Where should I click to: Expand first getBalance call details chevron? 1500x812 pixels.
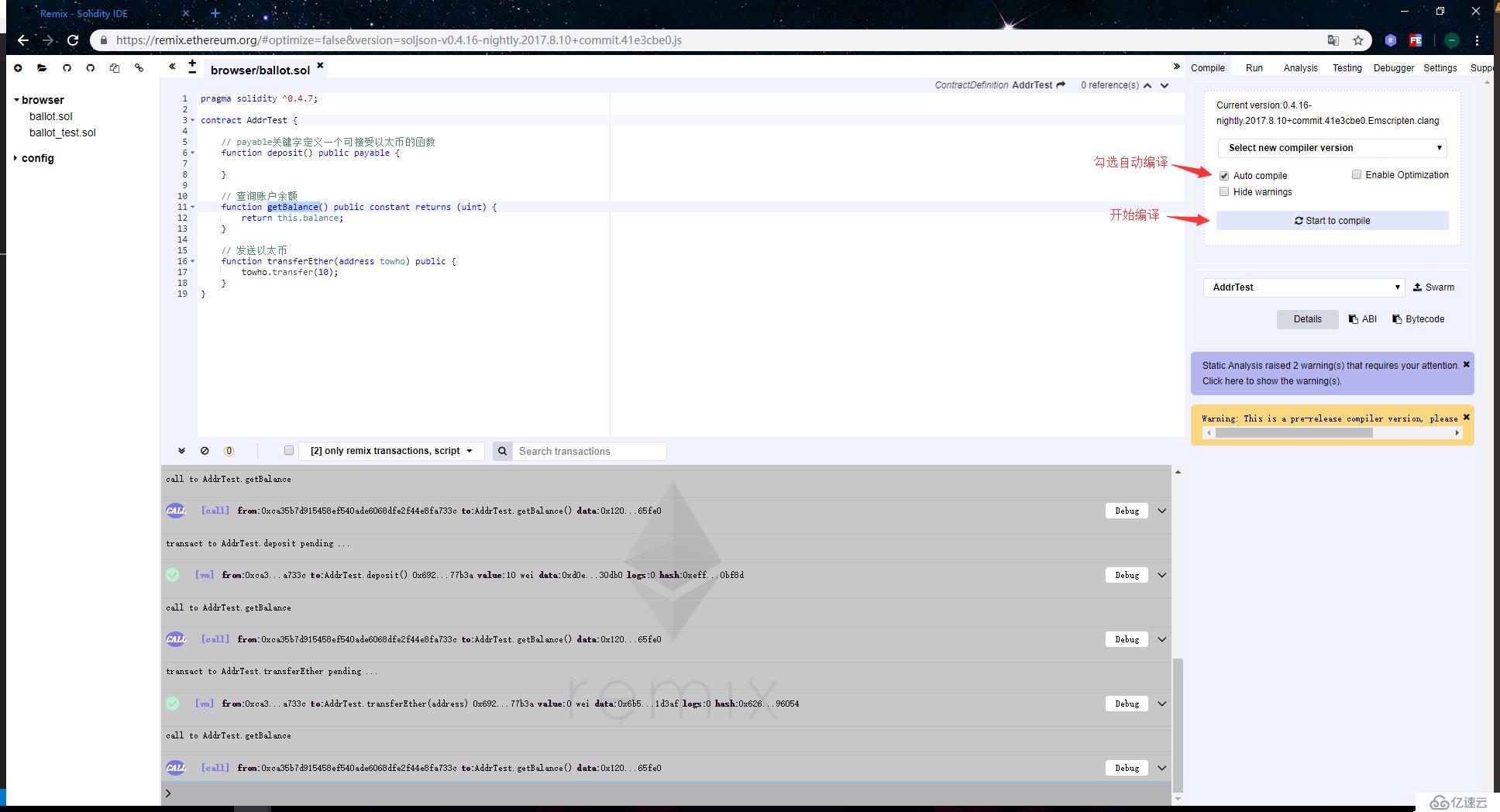click(1162, 511)
